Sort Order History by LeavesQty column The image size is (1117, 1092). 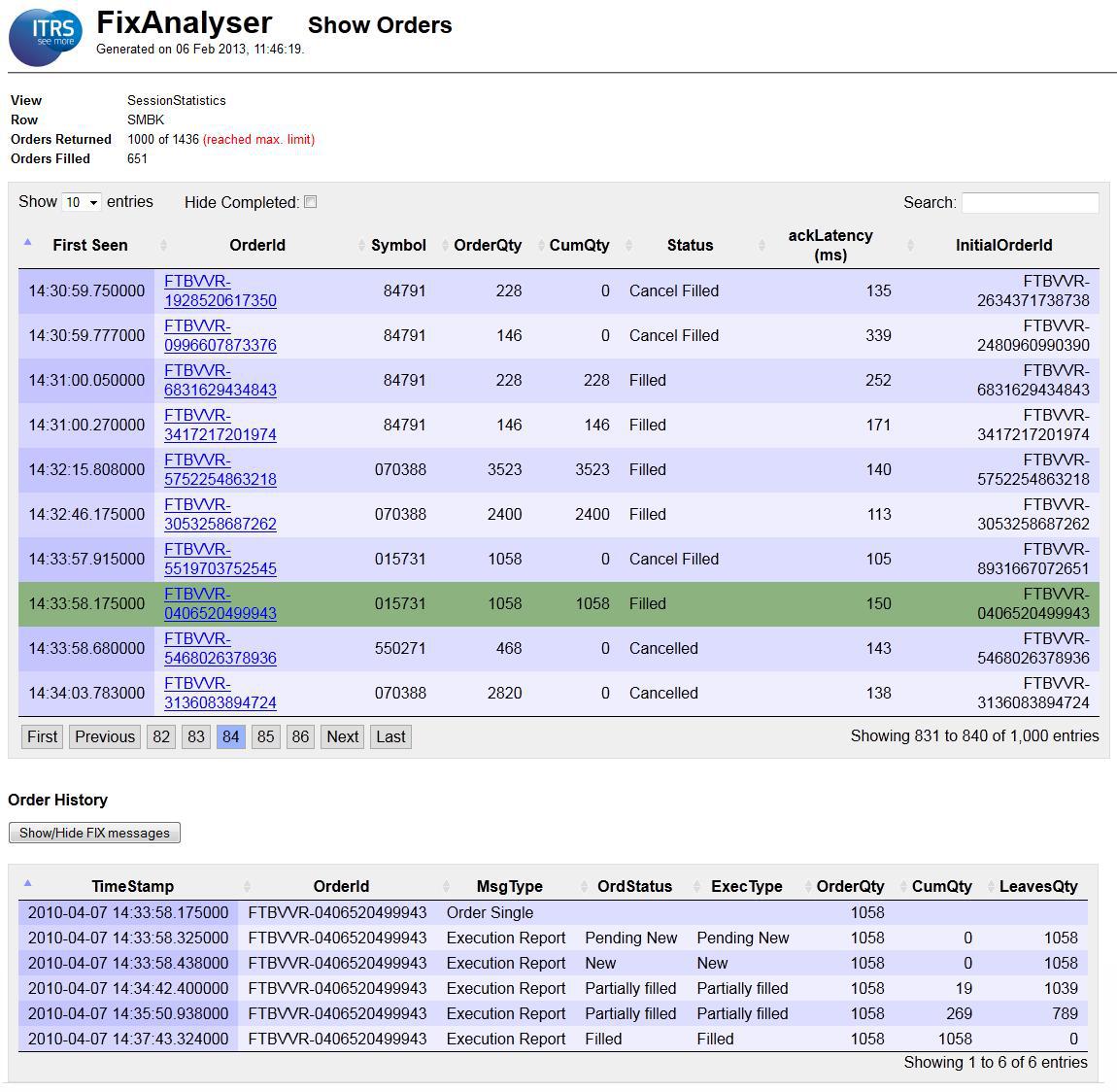point(1037,886)
